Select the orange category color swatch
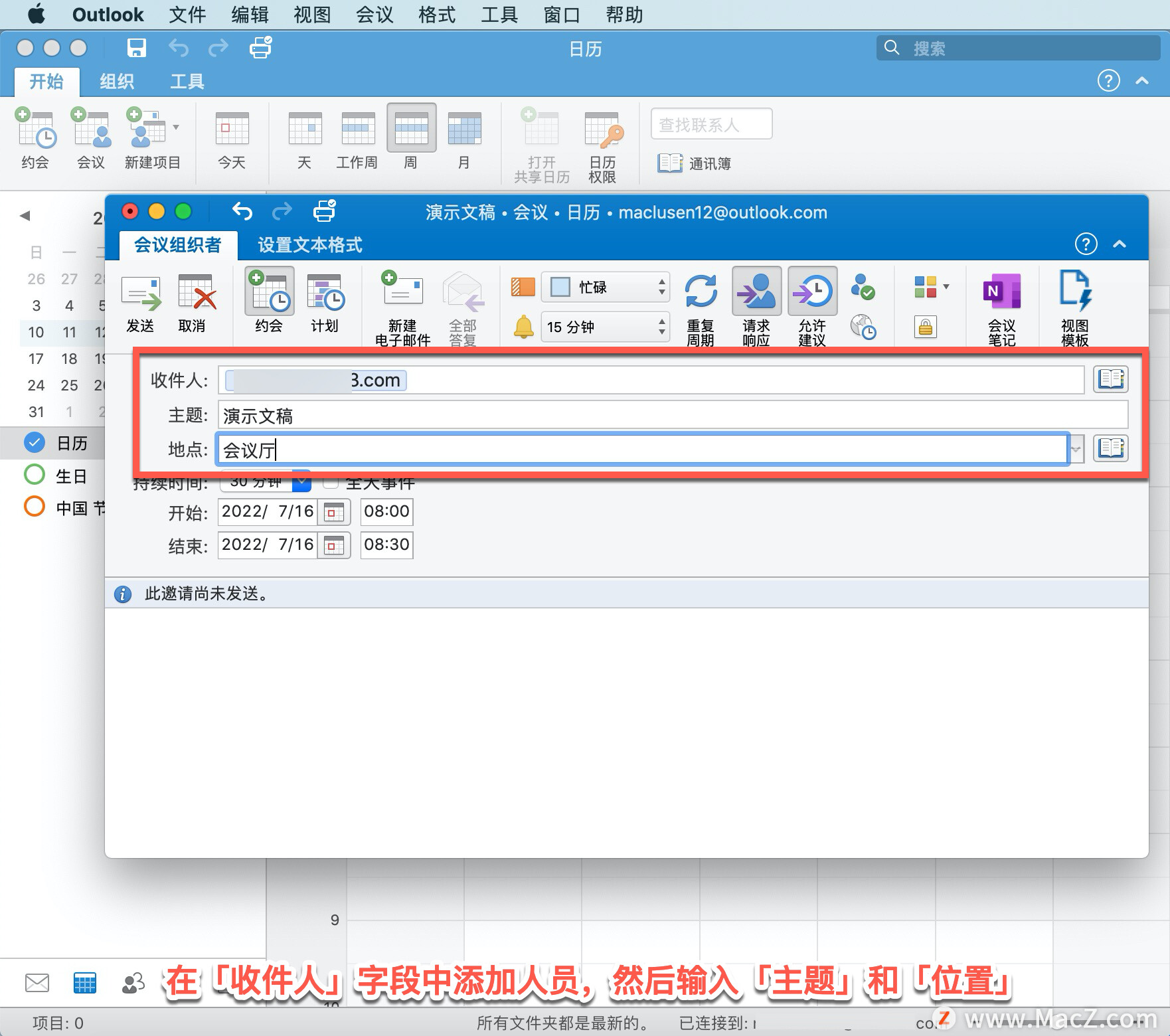The height and width of the screenshot is (1036, 1170). tap(522, 287)
